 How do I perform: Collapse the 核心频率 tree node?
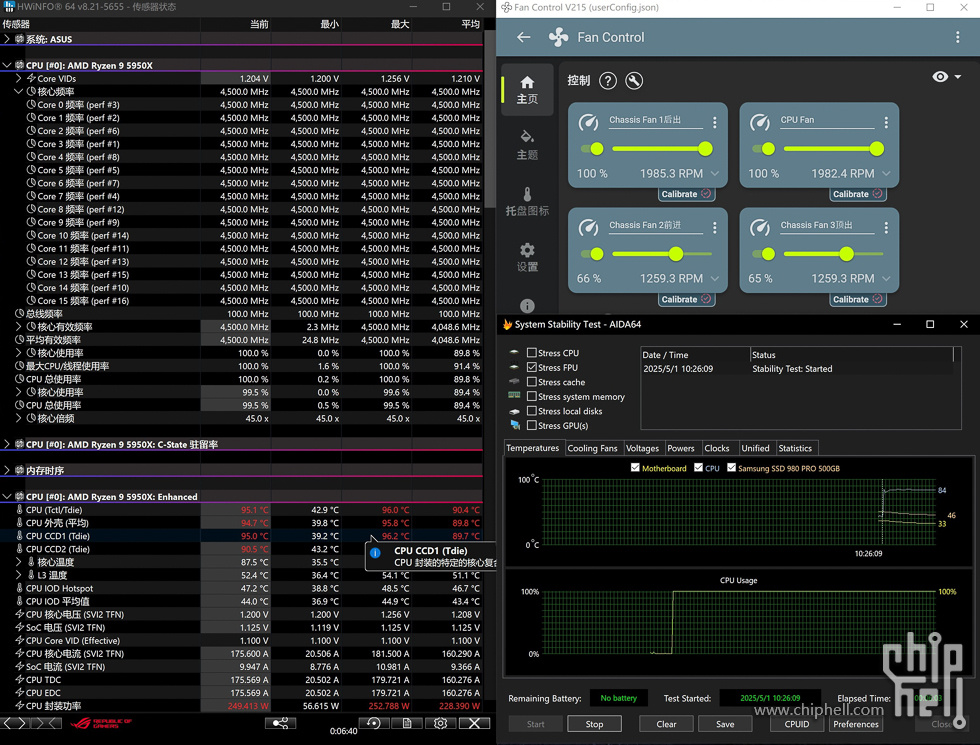pyautogui.click(x=19, y=91)
